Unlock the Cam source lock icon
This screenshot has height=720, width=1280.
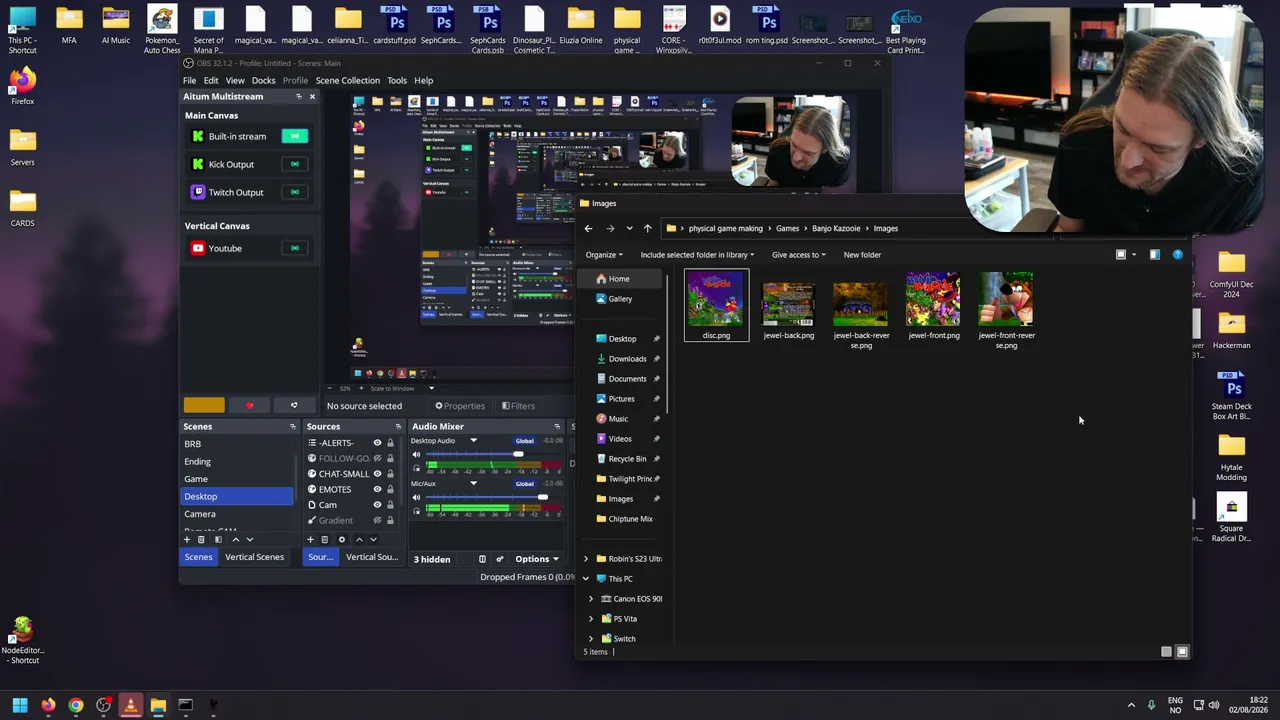(390, 505)
